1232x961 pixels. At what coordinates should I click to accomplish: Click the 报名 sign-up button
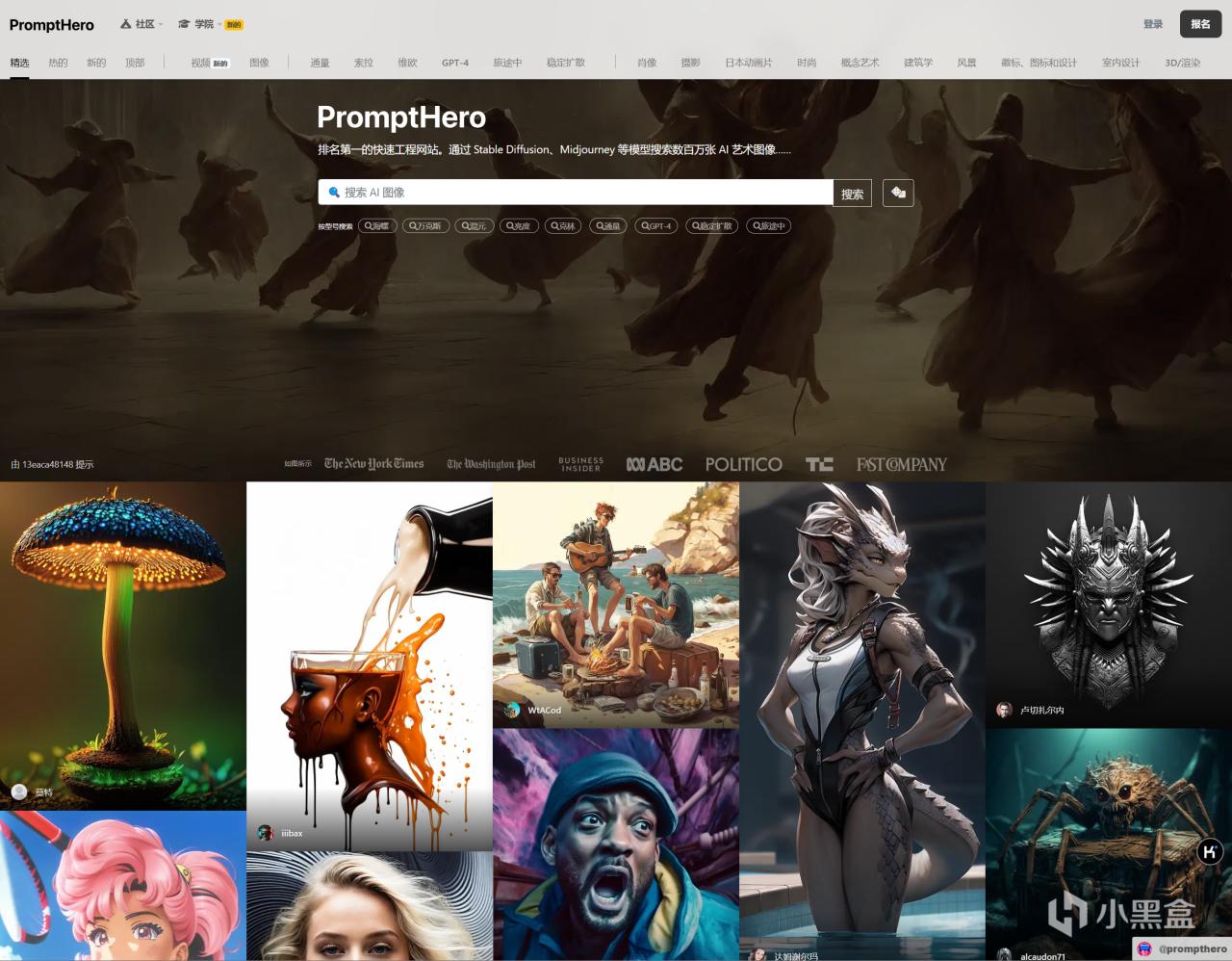(1200, 24)
